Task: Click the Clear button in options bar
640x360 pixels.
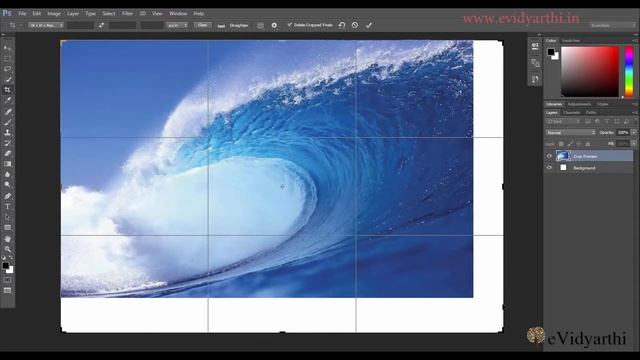Action: [202, 25]
